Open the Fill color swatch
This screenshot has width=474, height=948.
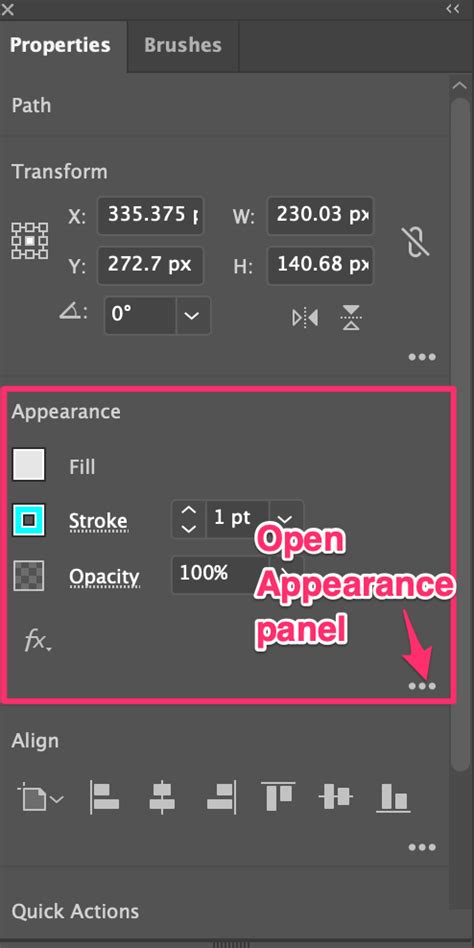[x=28, y=464]
